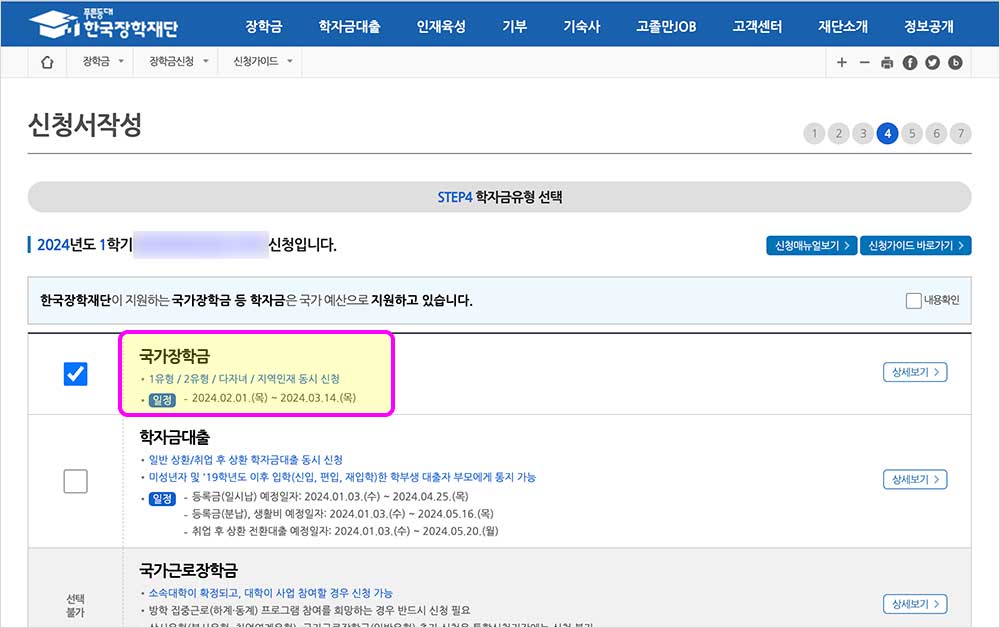Image resolution: width=1000 pixels, height=628 pixels.
Task: Share the page via the Facebook icon
Action: (x=910, y=62)
